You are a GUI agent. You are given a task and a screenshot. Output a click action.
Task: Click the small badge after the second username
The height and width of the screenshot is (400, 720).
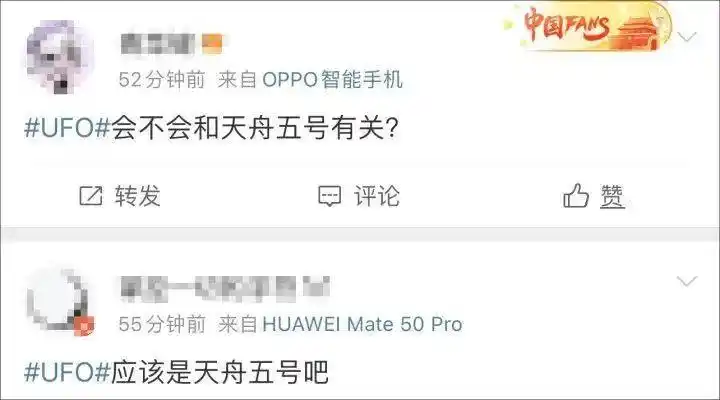(316, 287)
